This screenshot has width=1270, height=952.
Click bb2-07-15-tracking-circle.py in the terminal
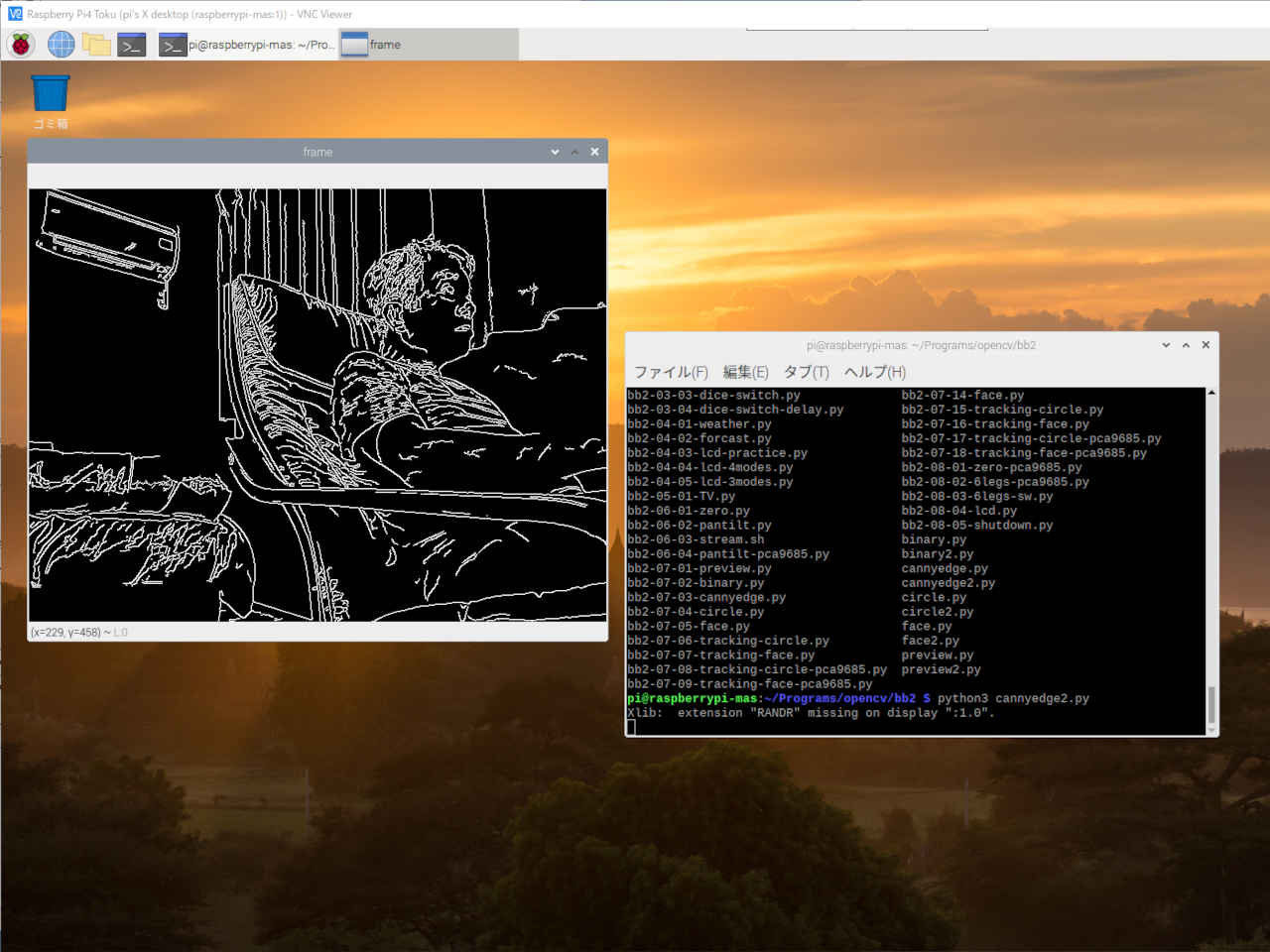pos(1002,410)
